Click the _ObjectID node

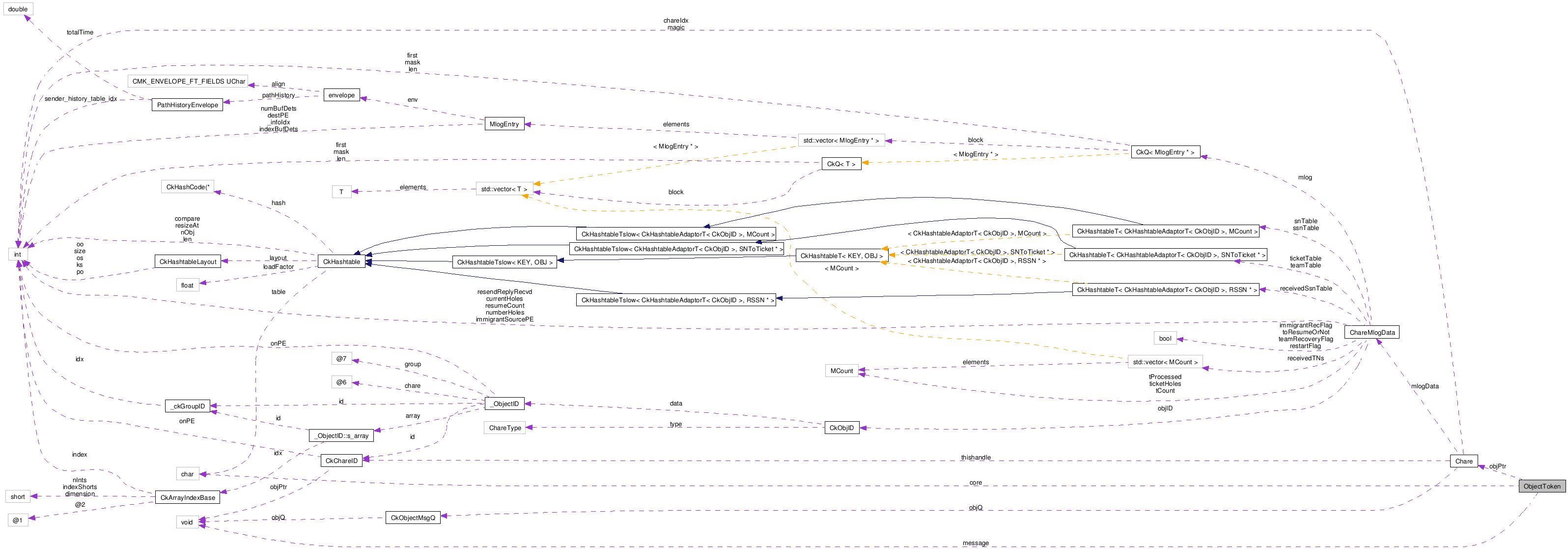504,404
